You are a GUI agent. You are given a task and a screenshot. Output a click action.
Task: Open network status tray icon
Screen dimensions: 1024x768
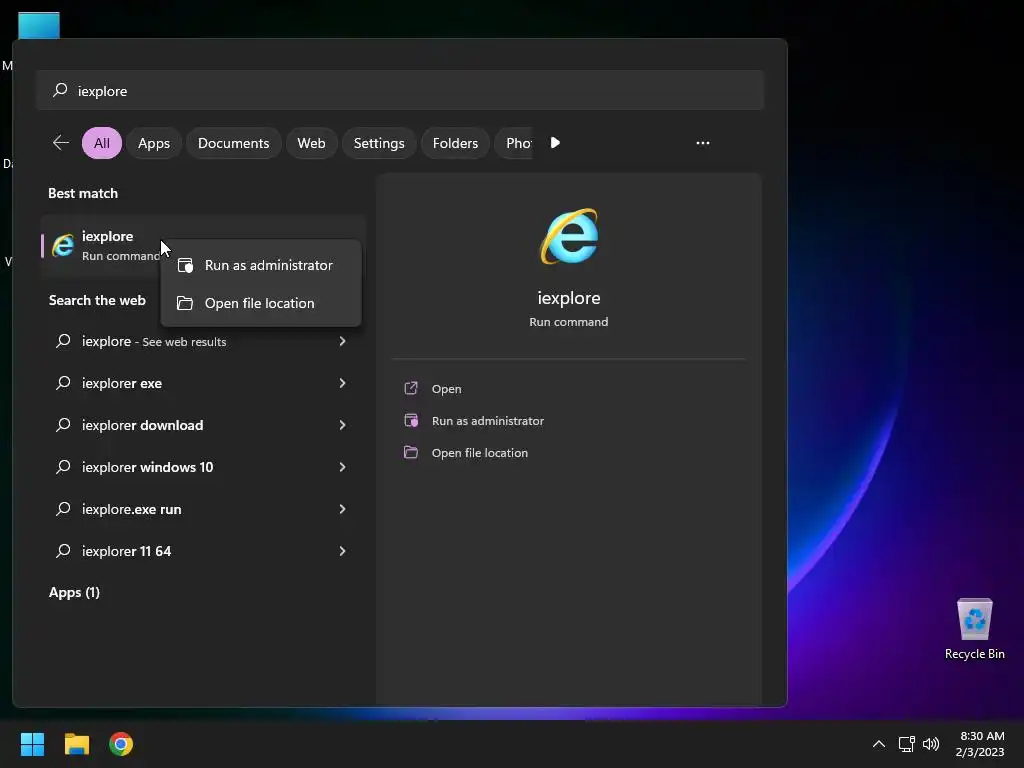pos(906,744)
